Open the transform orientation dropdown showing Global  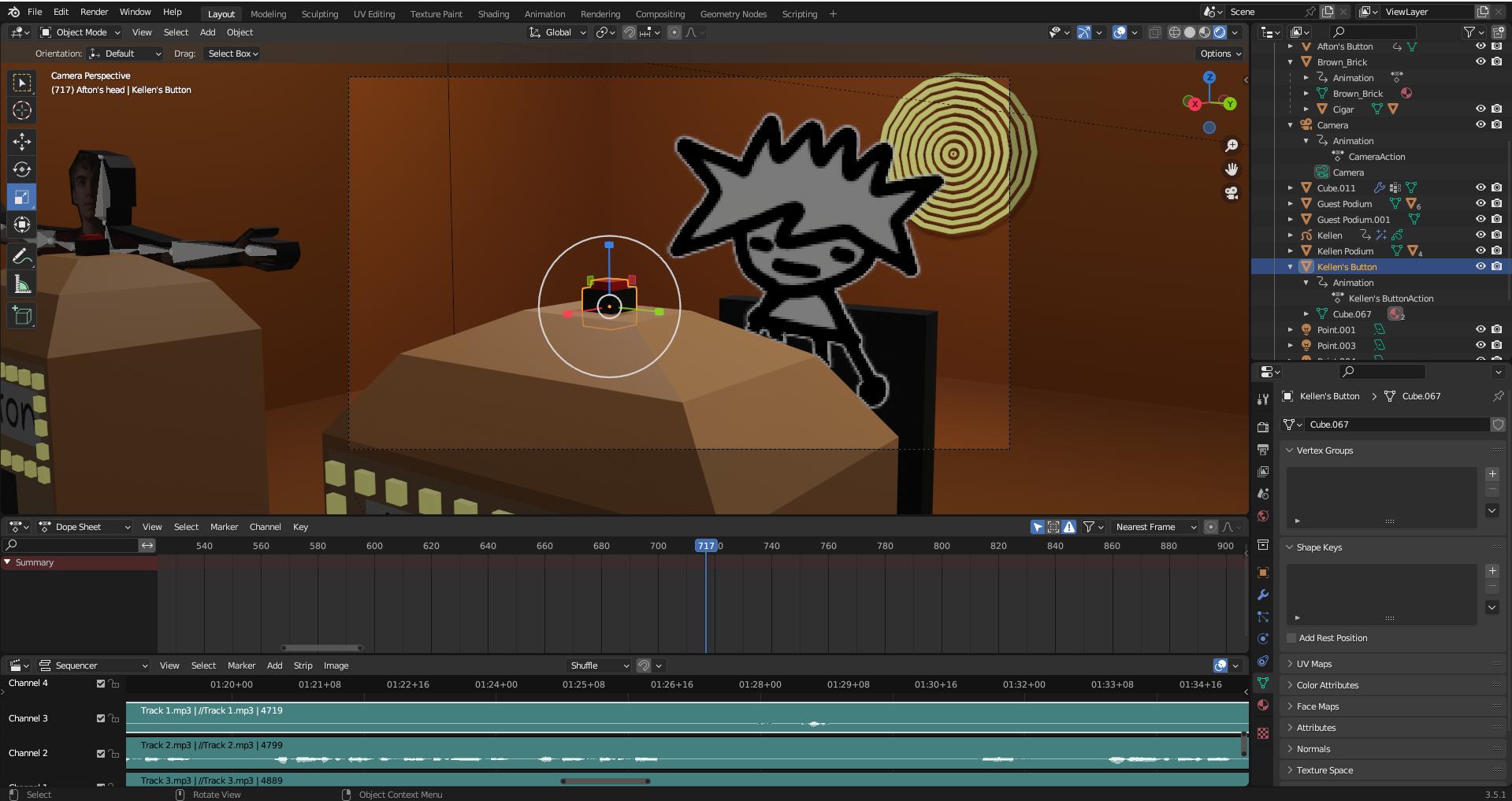click(x=556, y=32)
